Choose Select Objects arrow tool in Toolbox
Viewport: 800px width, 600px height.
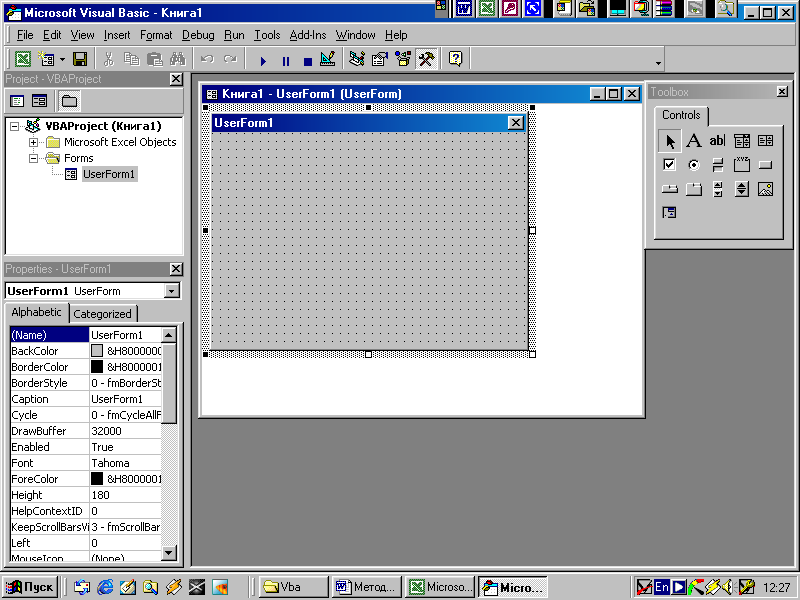(669, 141)
